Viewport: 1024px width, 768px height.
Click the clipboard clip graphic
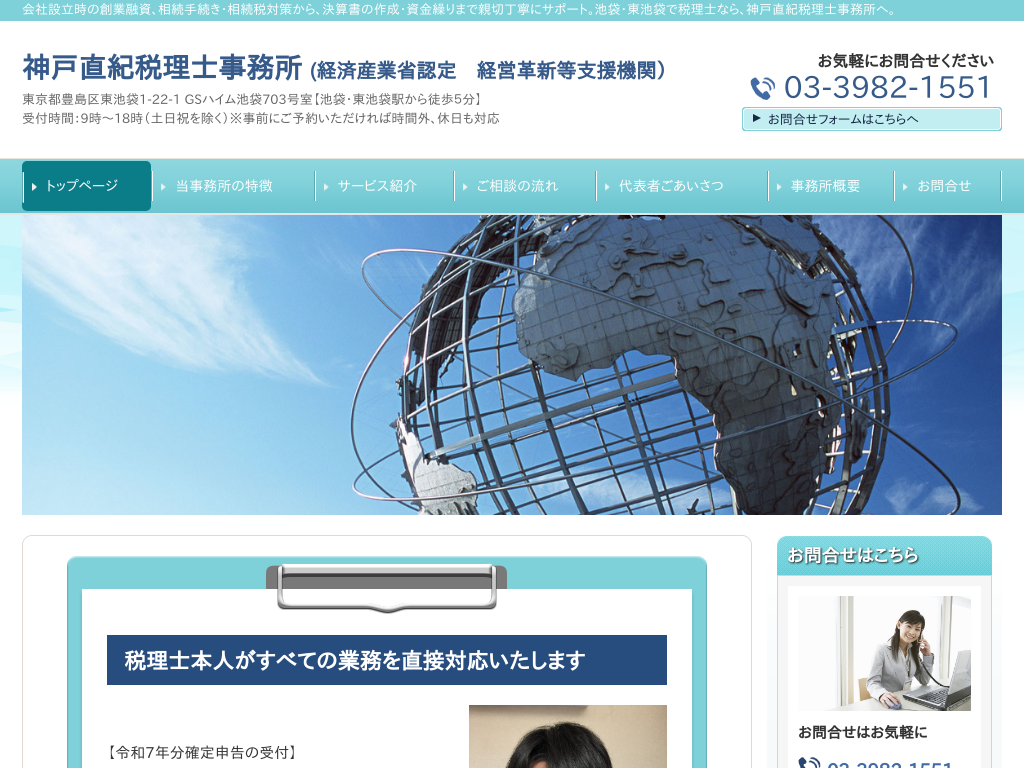[386, 586]
